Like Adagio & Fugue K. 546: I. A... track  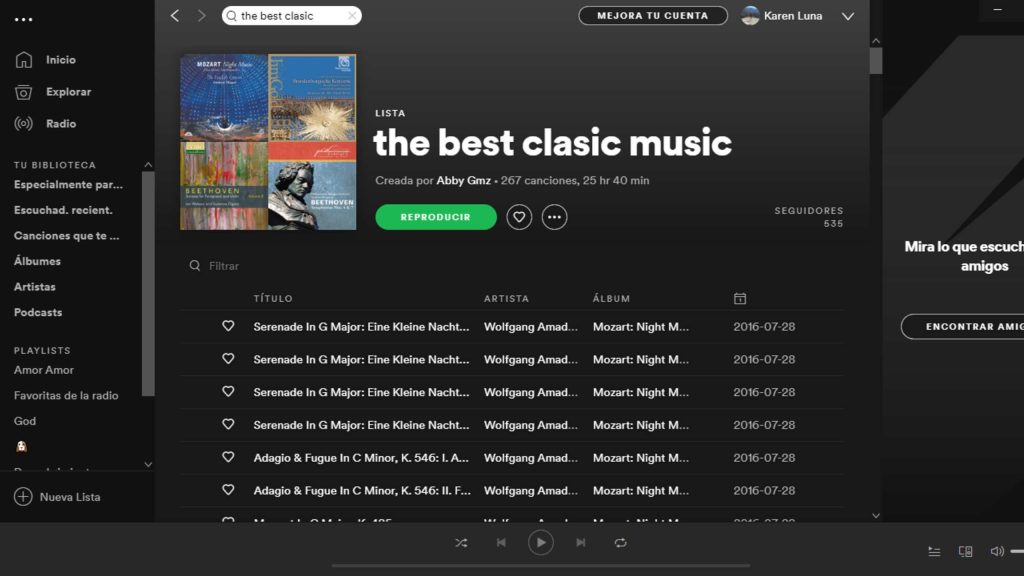coord(228,457)
